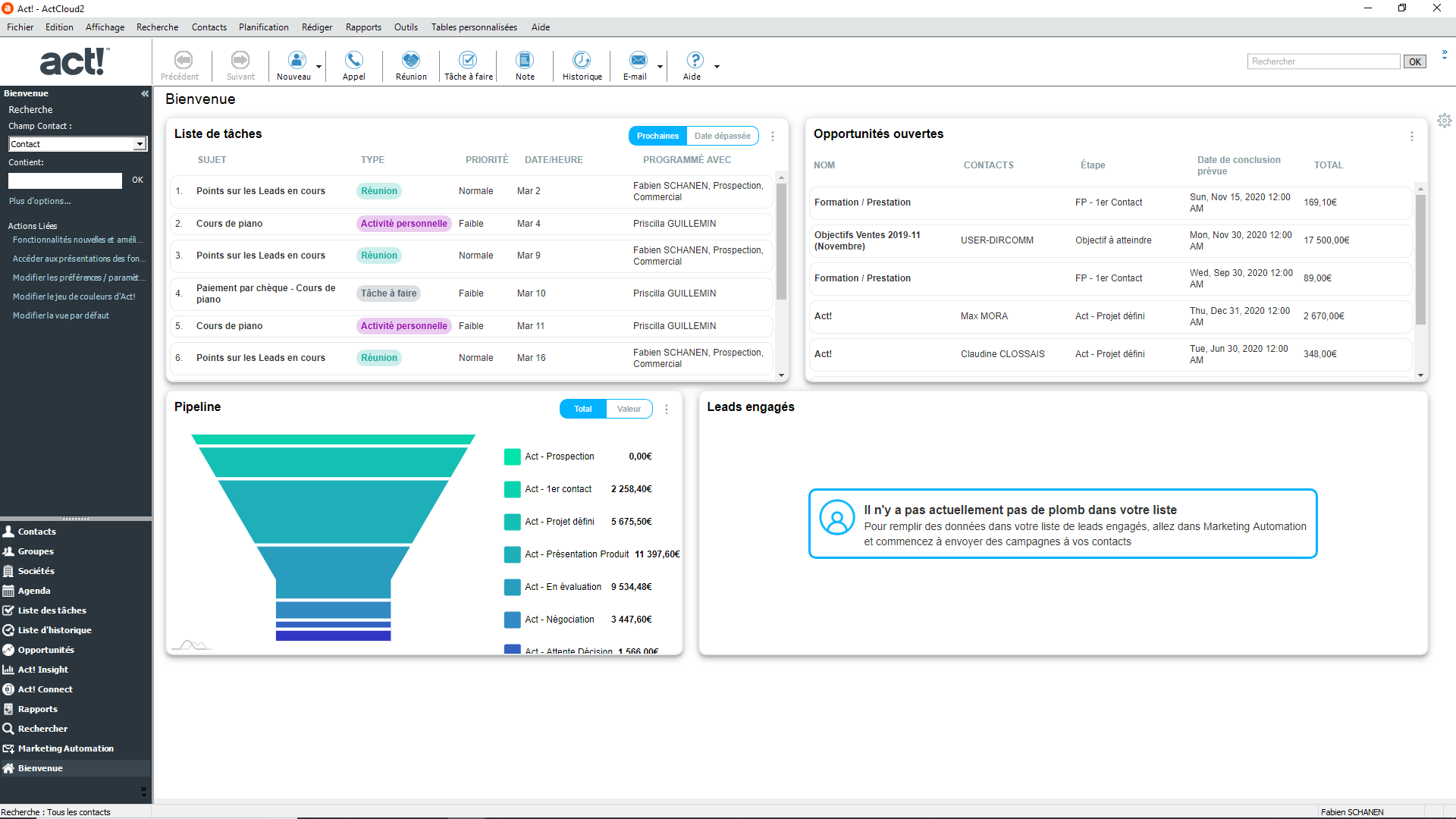Open Opportunités in the navigation bar
The width and height of the screenshot is (1456, 819).
point(45,650)
